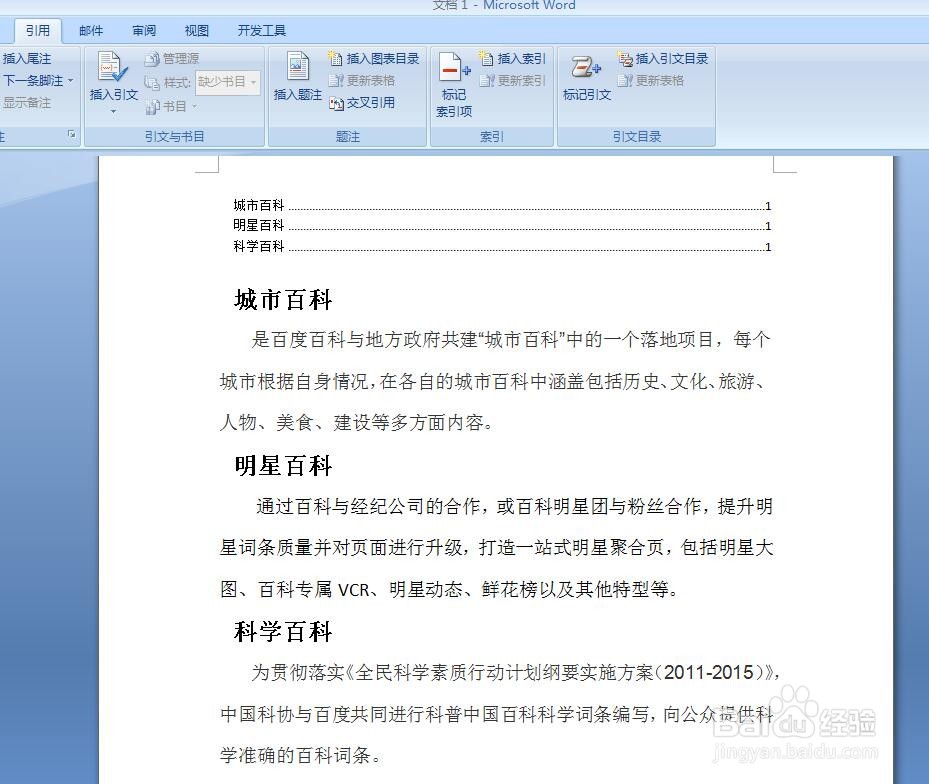This screenshot has width=929, height=784.
Task: Click the 明星百科 table of contents entry
Action: (x=257, y=226)
